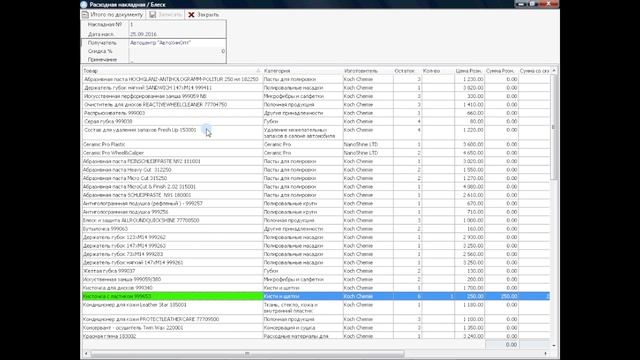Select row 'Состав для удаления запахов Fresh Up'
The width and height of the screenshot is (640, 360).
[x=316, y=133]
